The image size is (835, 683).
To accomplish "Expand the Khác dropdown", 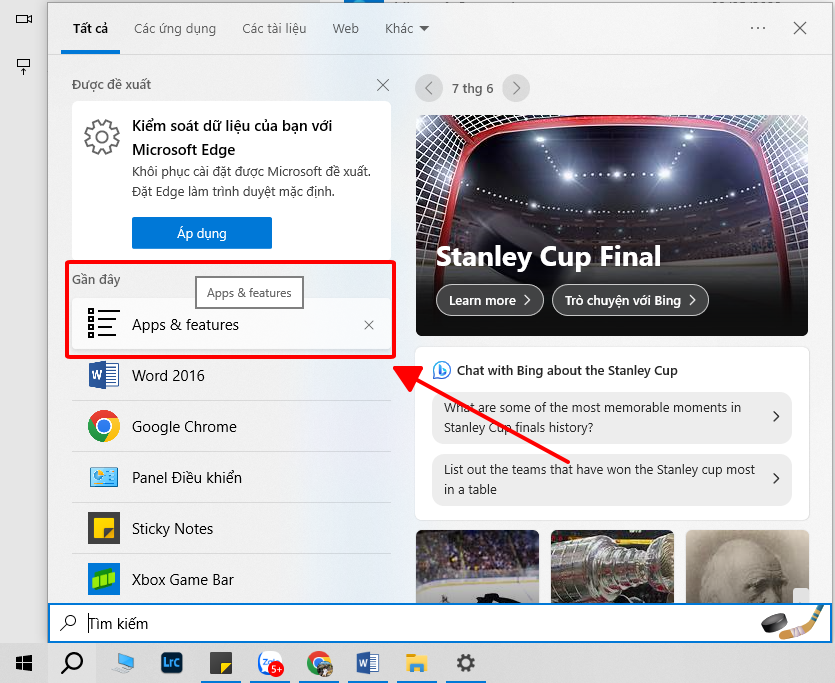I will [x=407, y=28].
